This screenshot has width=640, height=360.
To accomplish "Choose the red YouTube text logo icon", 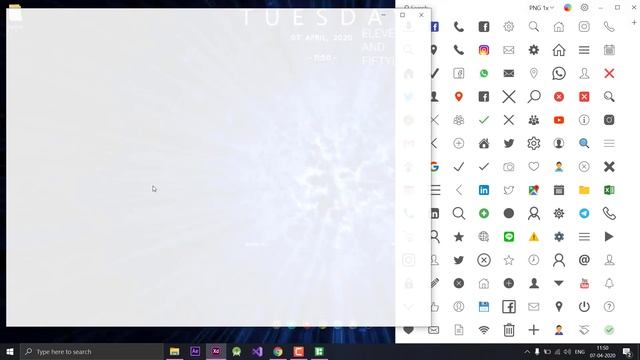I will point(584,283).
